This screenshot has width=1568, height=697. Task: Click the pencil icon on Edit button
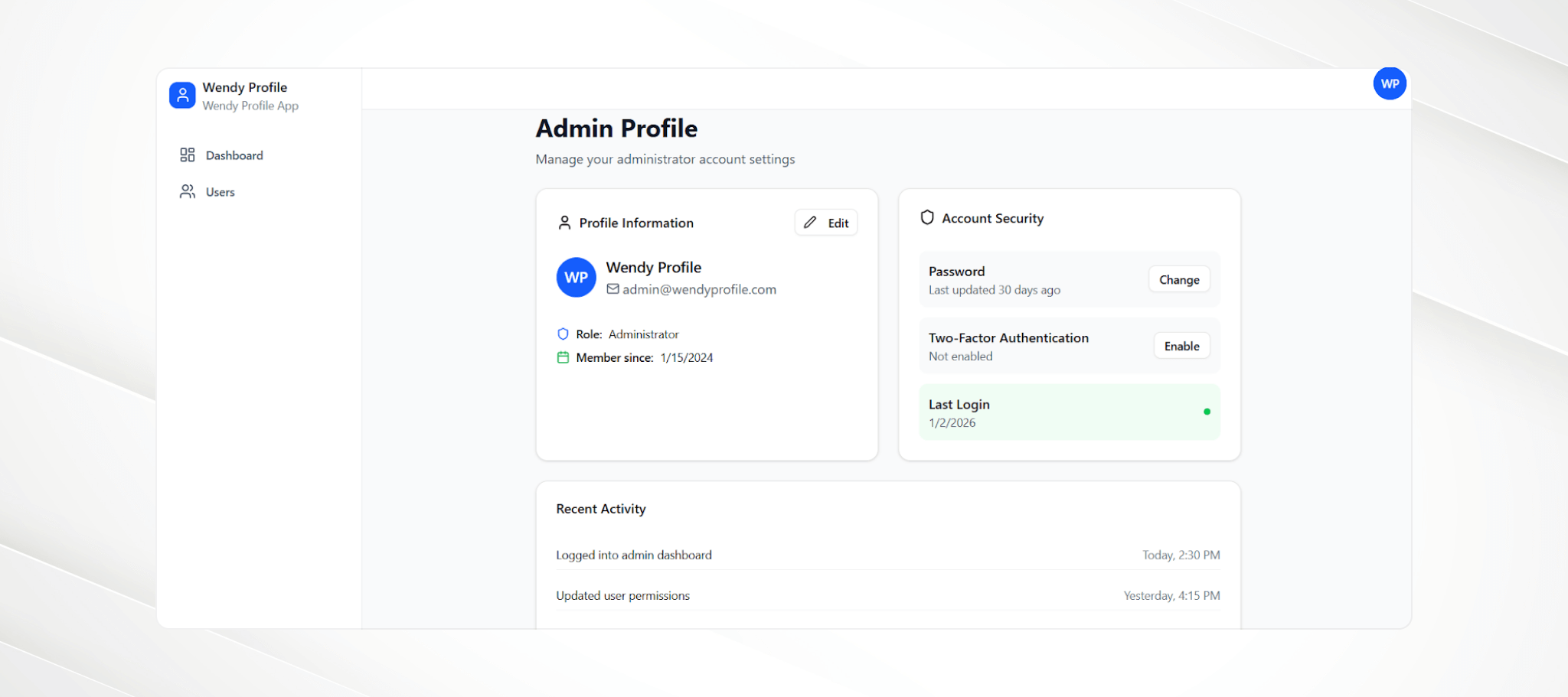click(810, 223)
